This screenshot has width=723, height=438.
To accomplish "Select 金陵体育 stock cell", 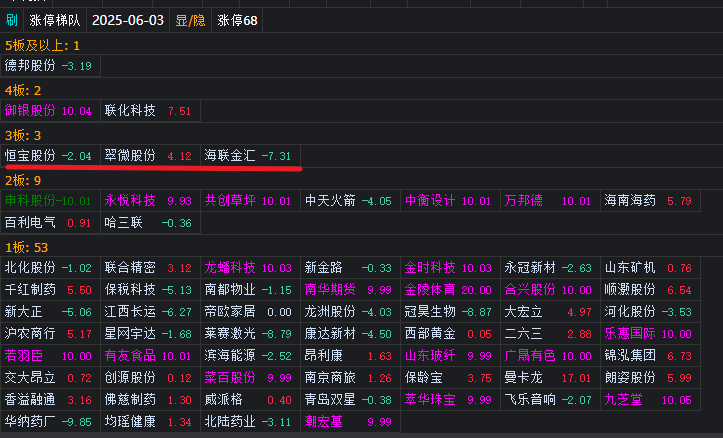I will 450,290.
